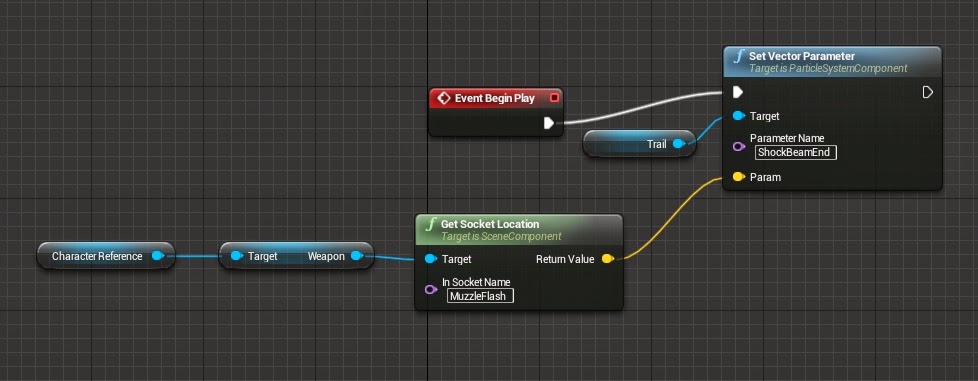Select the Trail variable node
Screen dimensions: 978x381
click(639, 144)
